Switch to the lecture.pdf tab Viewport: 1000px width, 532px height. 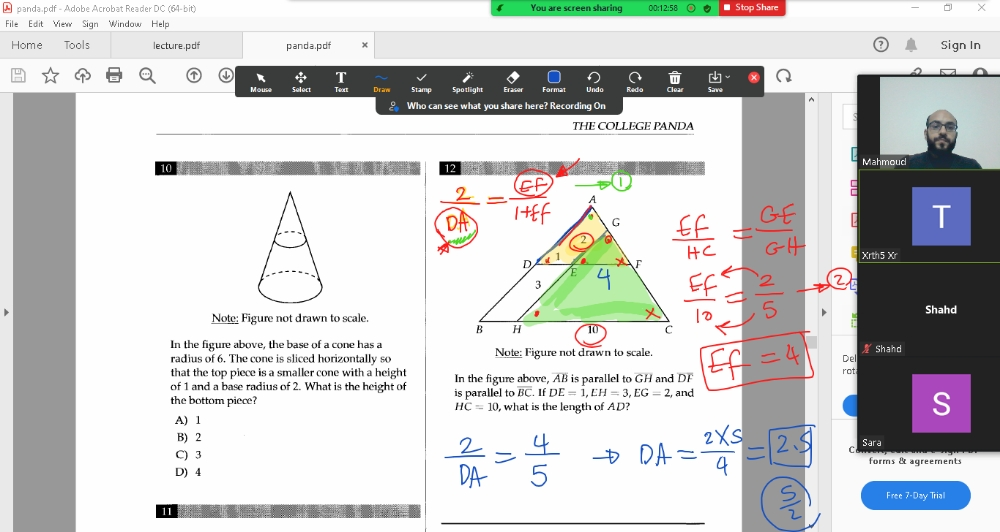tap(177, 45)
